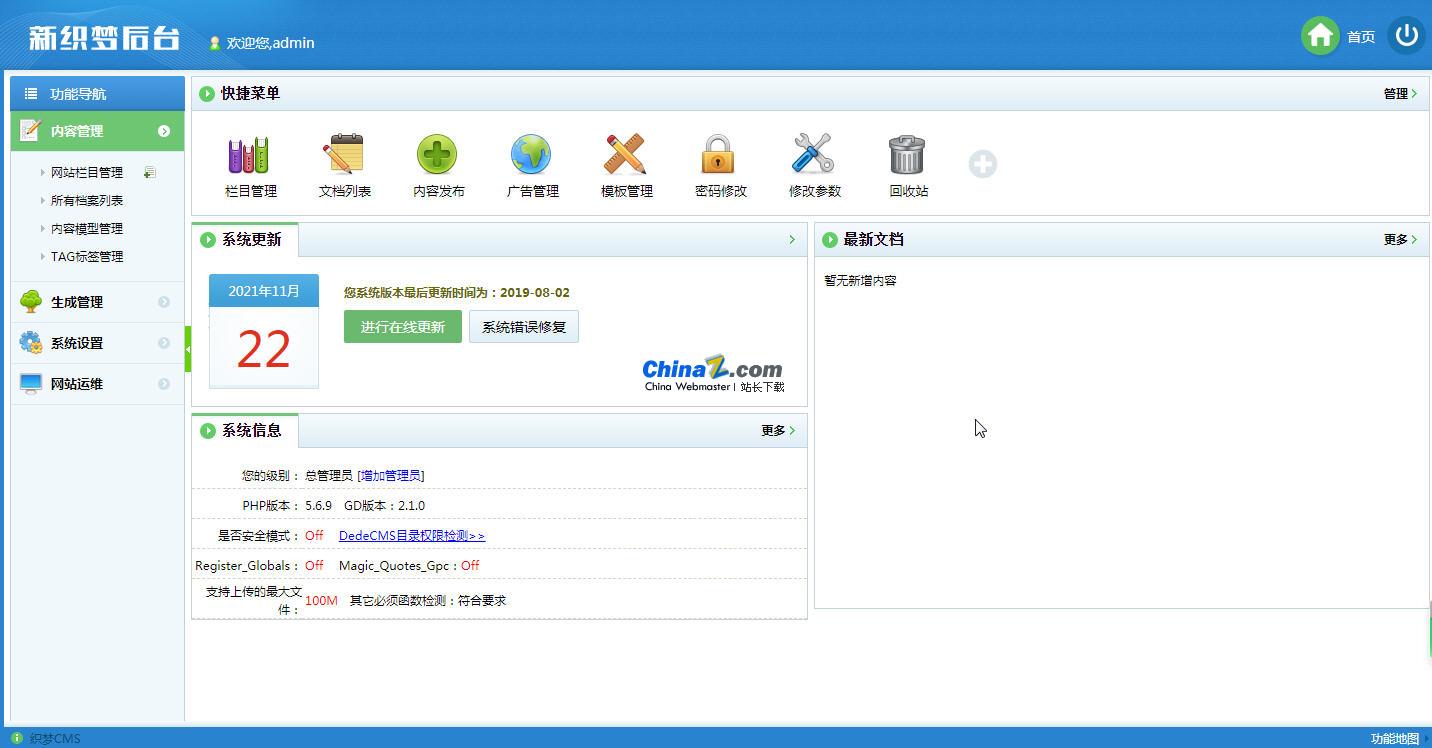Click the user avatar icon beside 欢迎您

coord(214,43)
